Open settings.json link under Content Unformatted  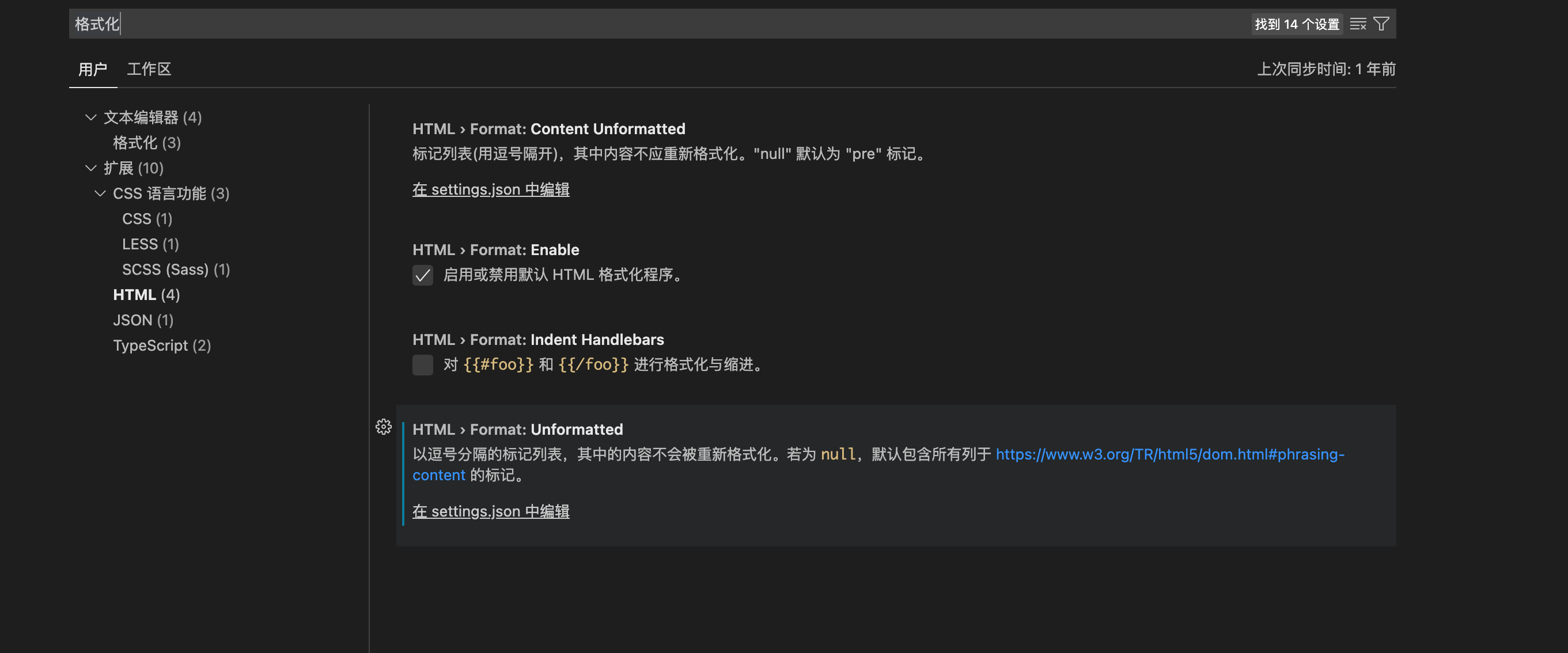point(491,190)
